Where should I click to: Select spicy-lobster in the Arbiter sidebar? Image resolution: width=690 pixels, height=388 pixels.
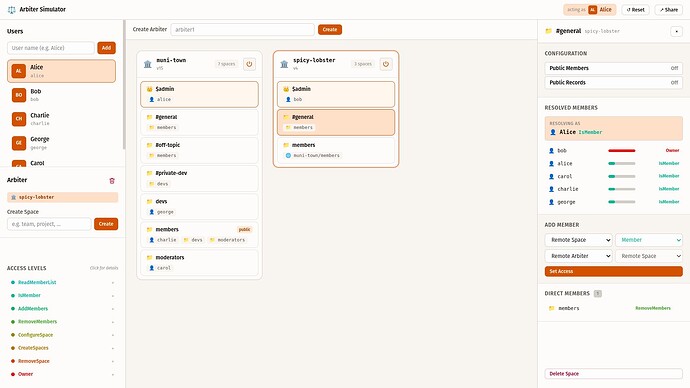62,197
